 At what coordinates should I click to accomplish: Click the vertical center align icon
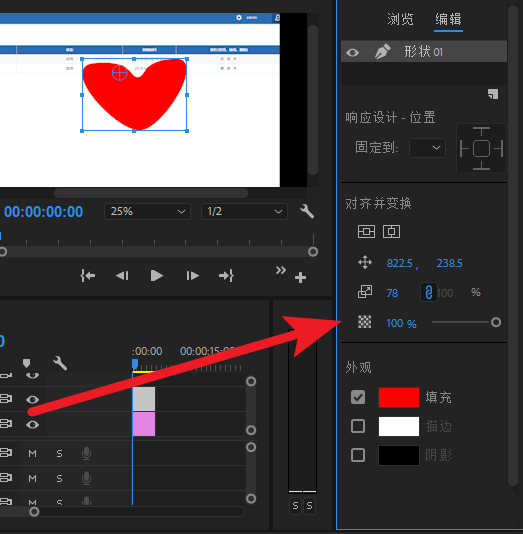coord(366,232)
